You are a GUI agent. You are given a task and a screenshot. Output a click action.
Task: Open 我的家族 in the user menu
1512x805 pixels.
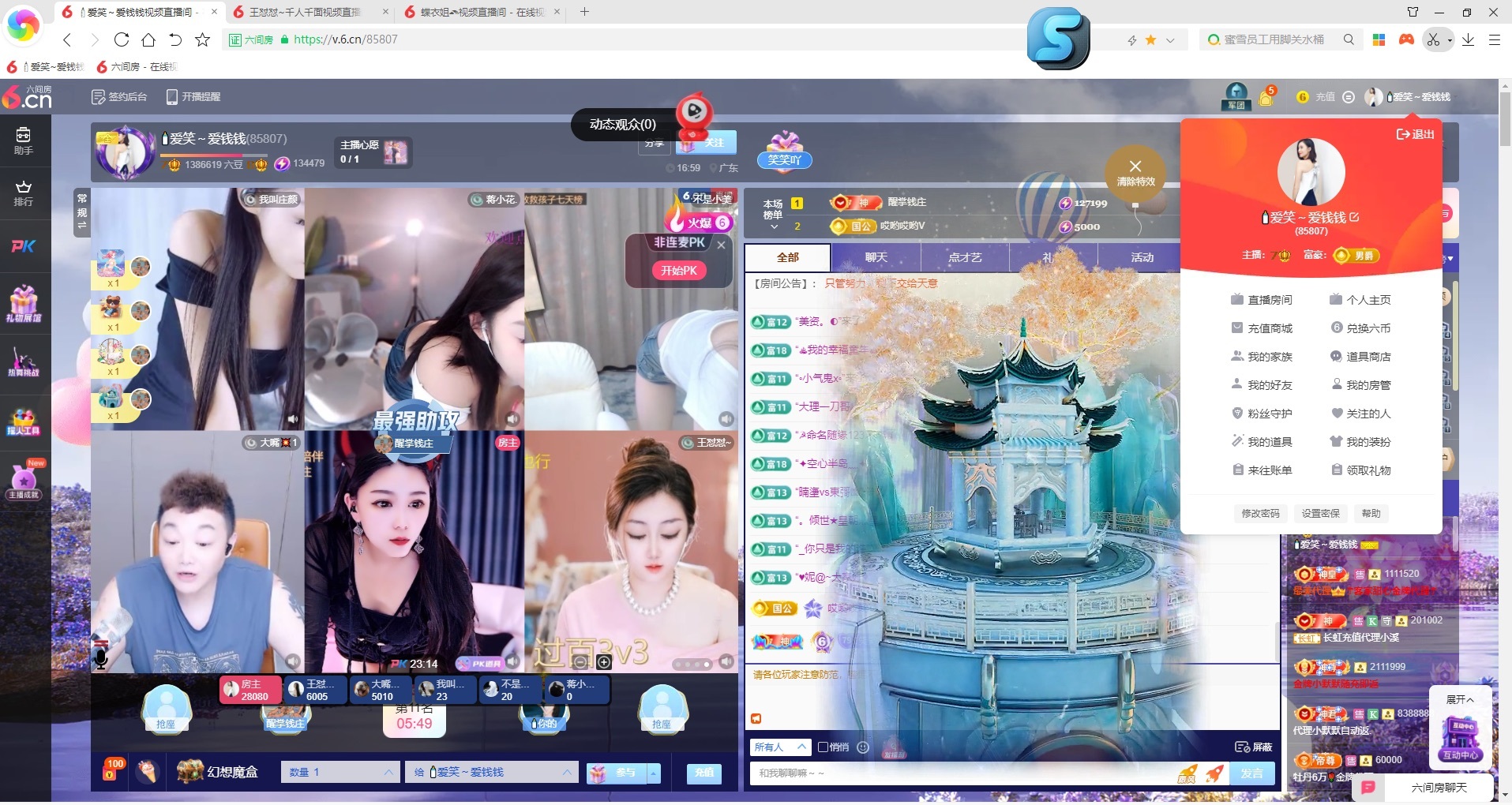coord(1261,357)
